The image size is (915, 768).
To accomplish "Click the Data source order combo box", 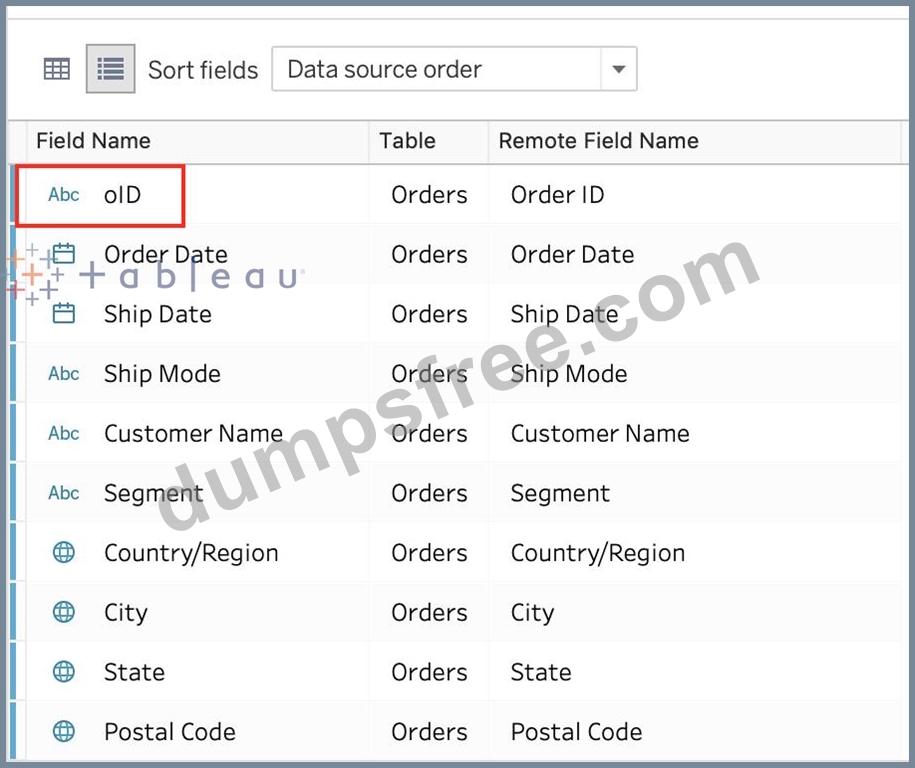I will [x=454, y=69].
